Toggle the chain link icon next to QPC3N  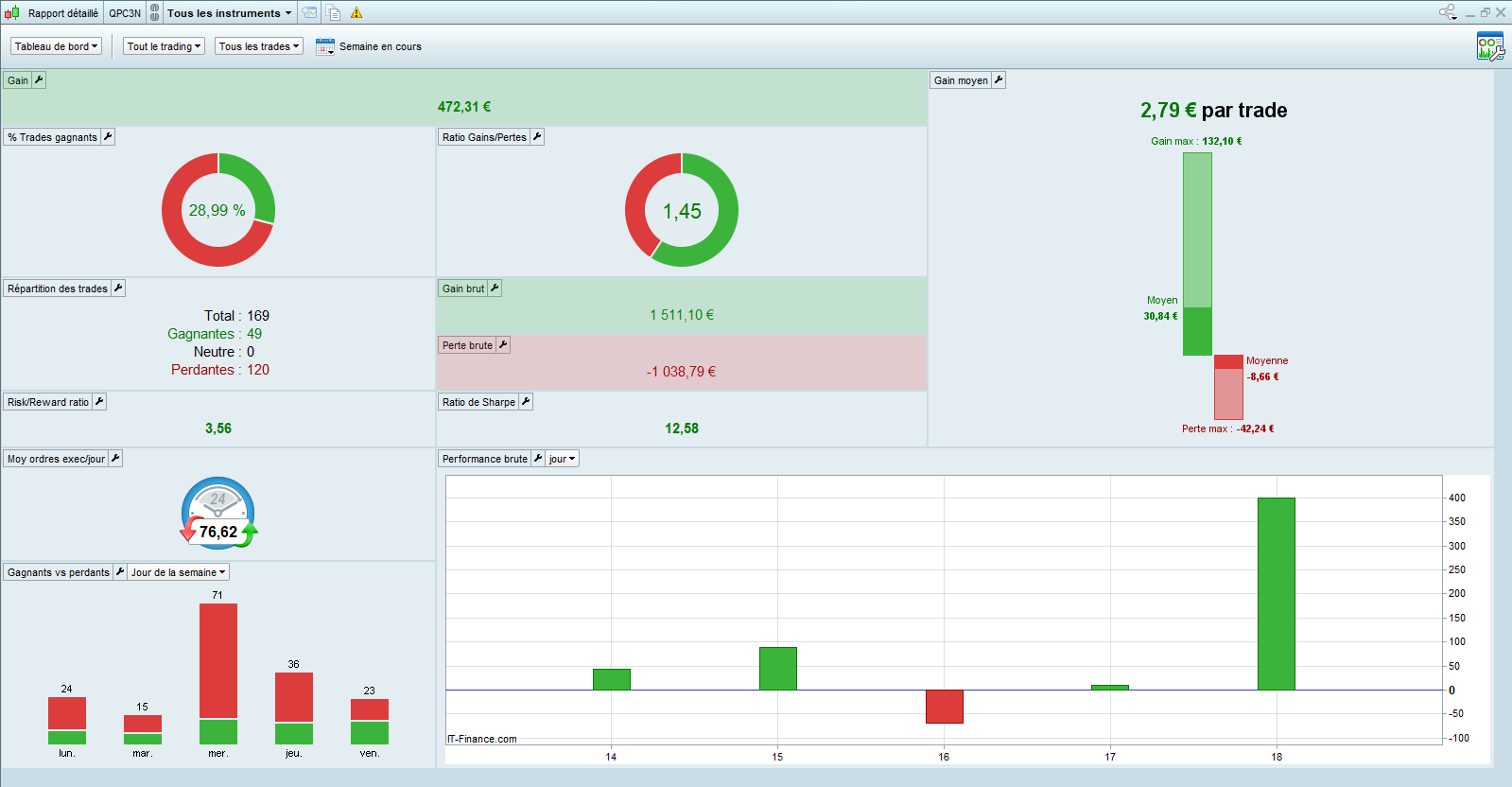point(155,13)
